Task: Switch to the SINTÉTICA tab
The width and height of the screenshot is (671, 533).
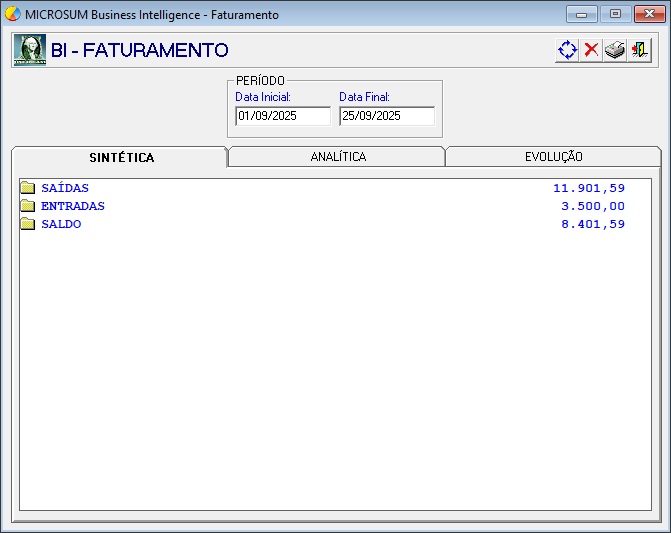Action: [119, 157]
